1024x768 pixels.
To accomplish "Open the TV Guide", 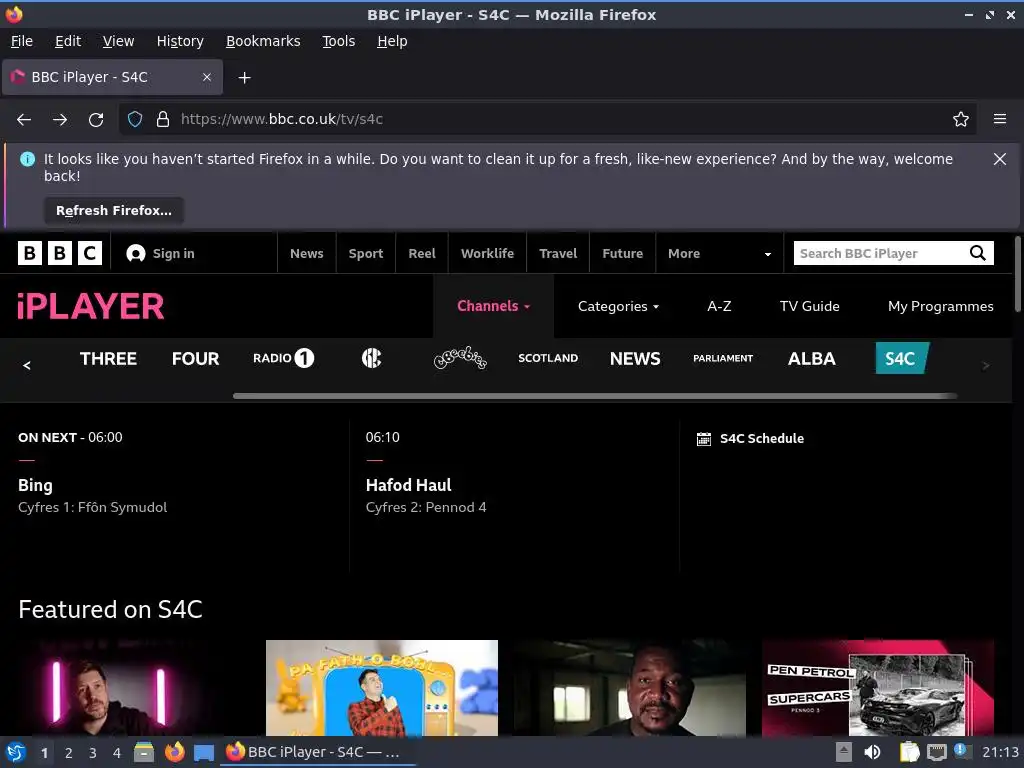I will tap(809, 306).
